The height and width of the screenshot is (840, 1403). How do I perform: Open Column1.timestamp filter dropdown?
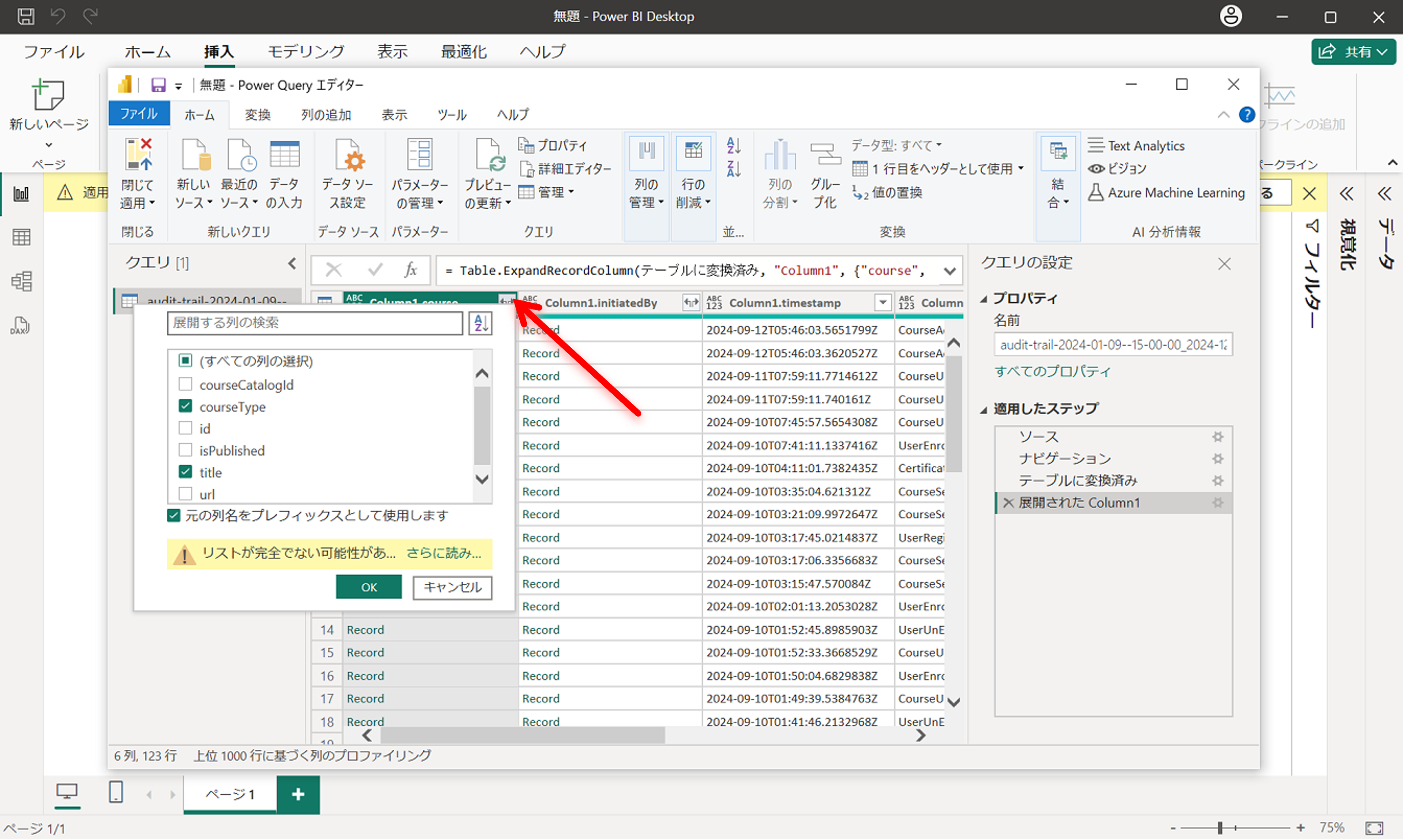[882, 303]
